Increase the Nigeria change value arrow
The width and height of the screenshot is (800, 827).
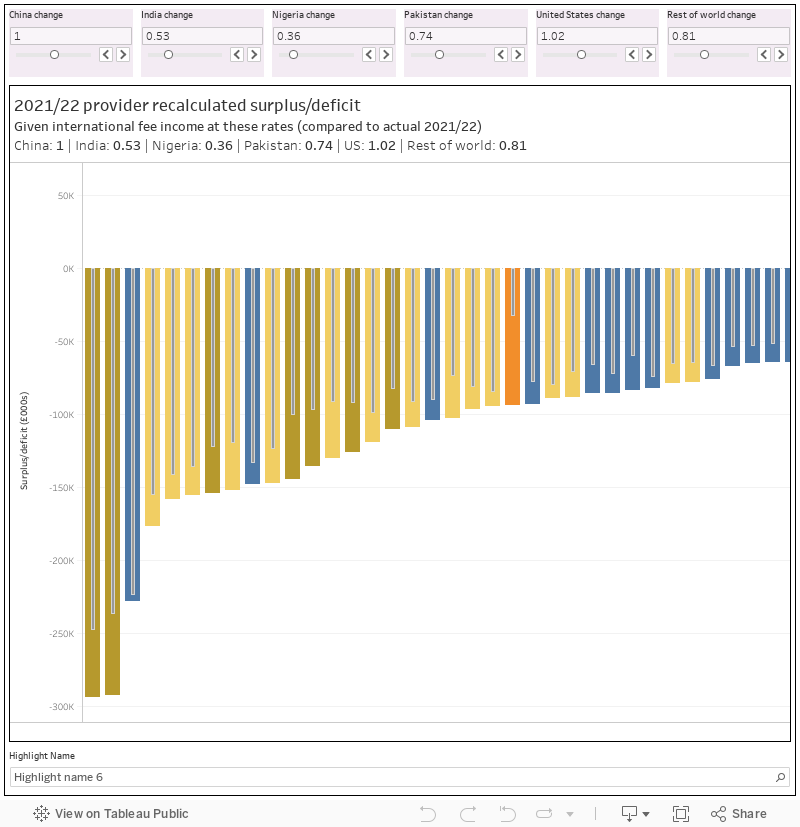pyautogui.click(x=386, y=55)
